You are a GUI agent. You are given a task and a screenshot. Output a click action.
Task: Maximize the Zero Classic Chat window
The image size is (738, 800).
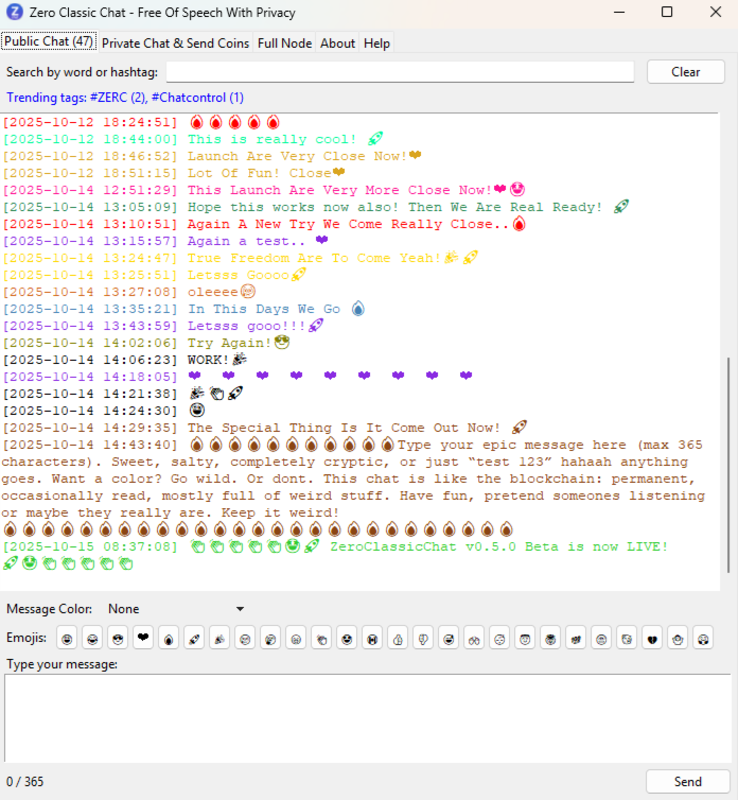tap(667, 12)
